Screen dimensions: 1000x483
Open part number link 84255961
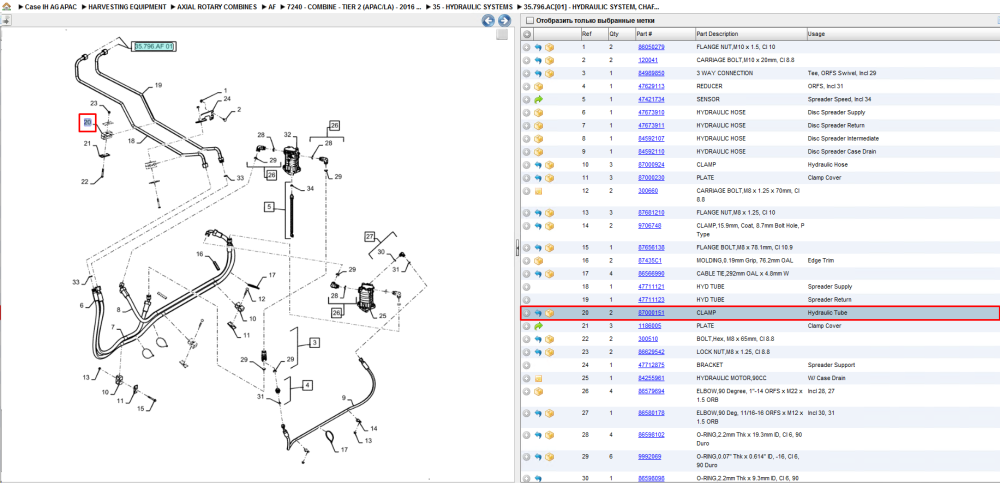(x=651, y=378)
